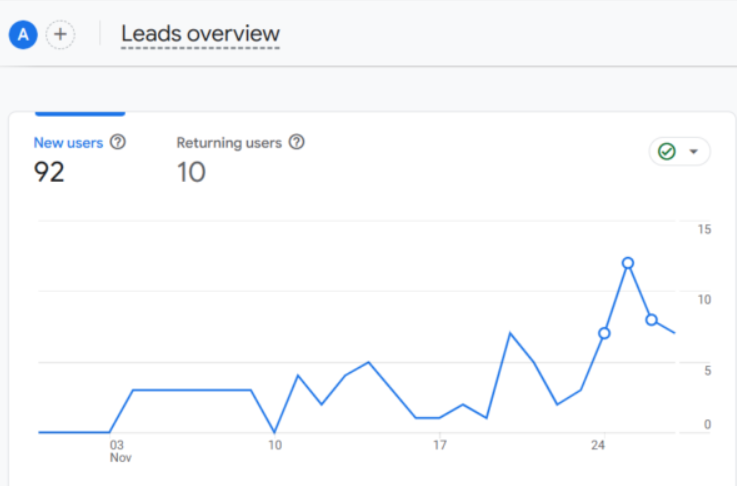Add a comparison with the plus icon
The width and height of the screenshot is (737, 486).
[60, 35]
